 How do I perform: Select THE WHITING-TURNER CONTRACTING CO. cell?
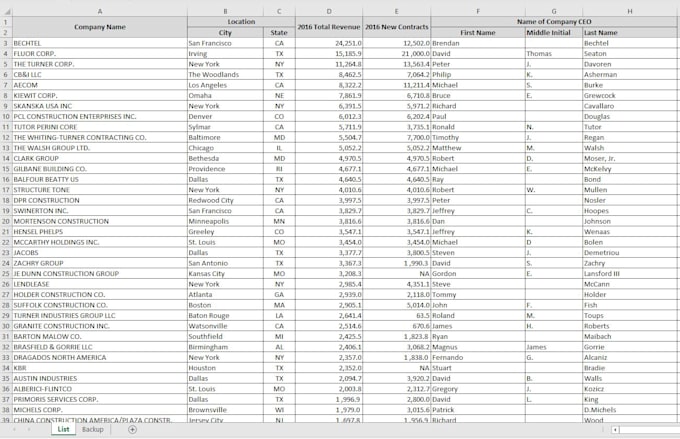(100, 138)
